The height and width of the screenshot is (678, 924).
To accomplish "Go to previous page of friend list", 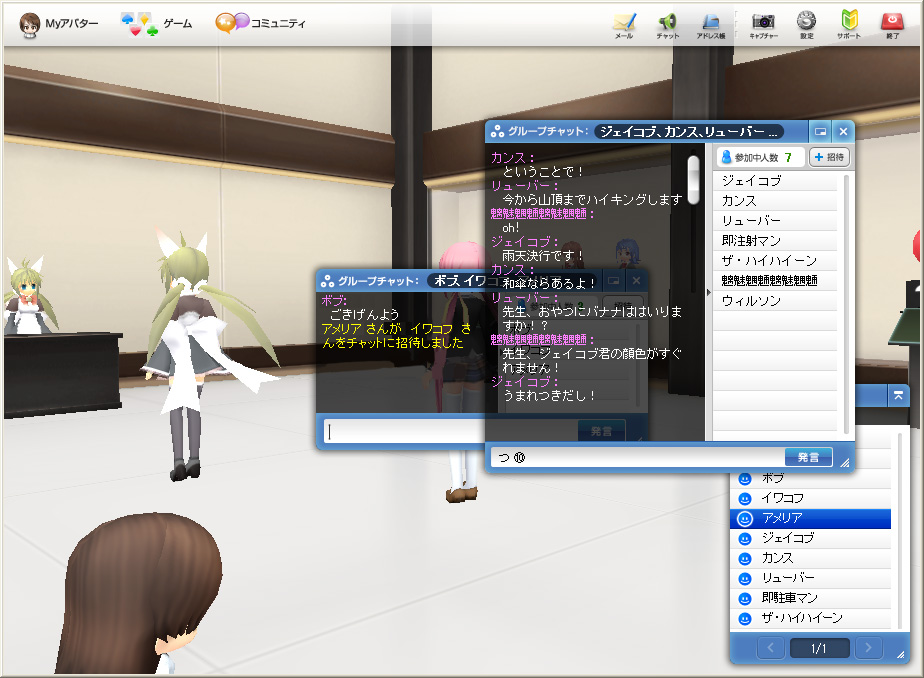I will pos(770,648).
